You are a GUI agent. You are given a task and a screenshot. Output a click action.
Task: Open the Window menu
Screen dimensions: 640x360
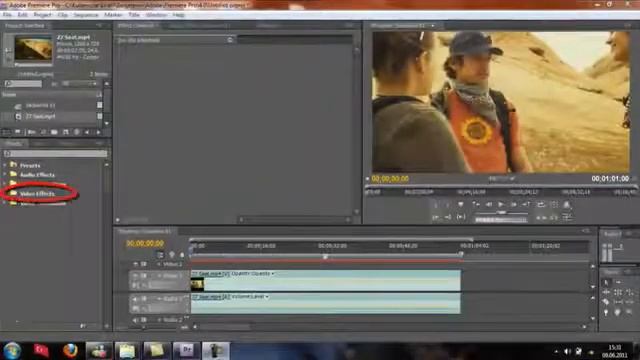(x=156, y=15)
